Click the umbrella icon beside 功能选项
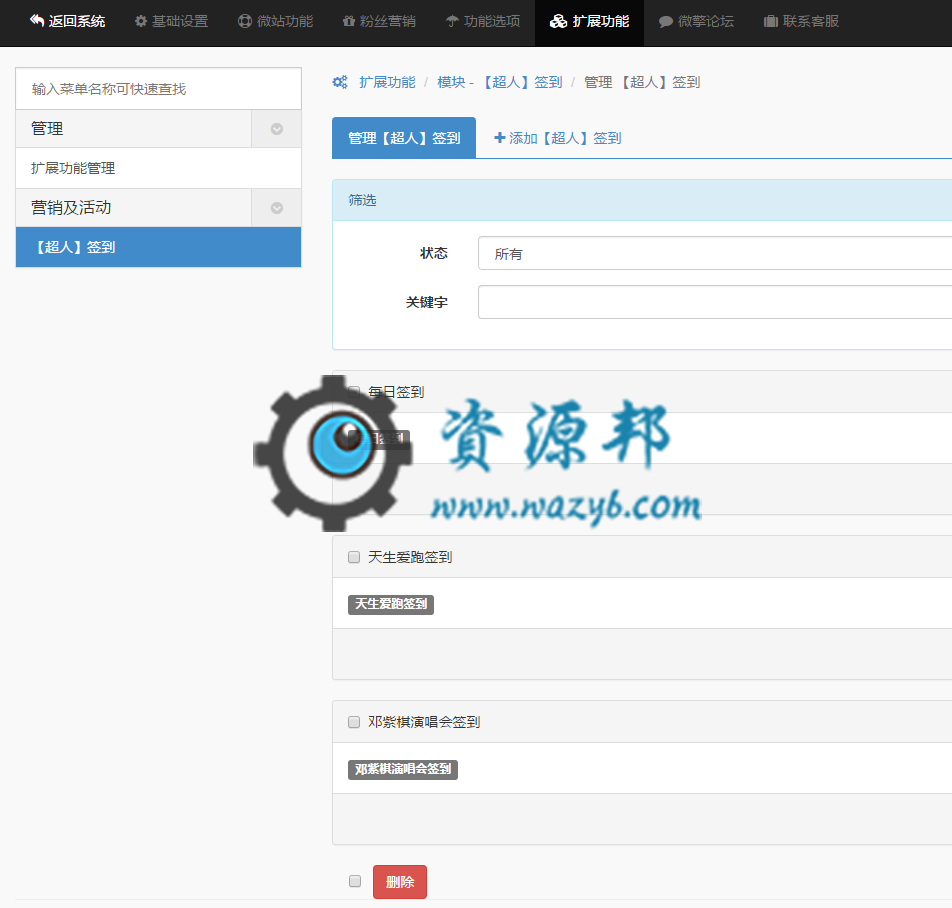952x908 pixels. (x=452, y=21)
